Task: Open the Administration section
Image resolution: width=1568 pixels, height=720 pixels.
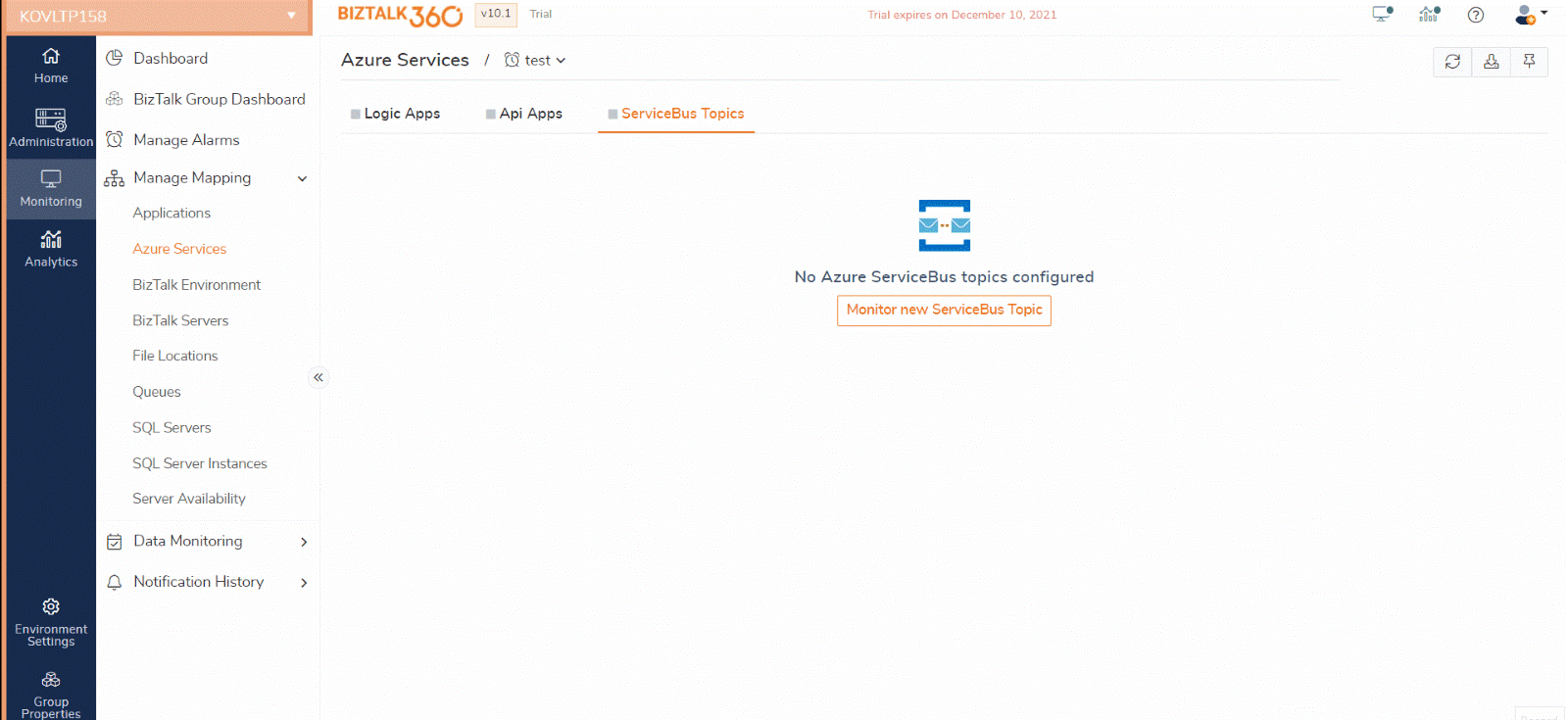Action: [51, 128]
